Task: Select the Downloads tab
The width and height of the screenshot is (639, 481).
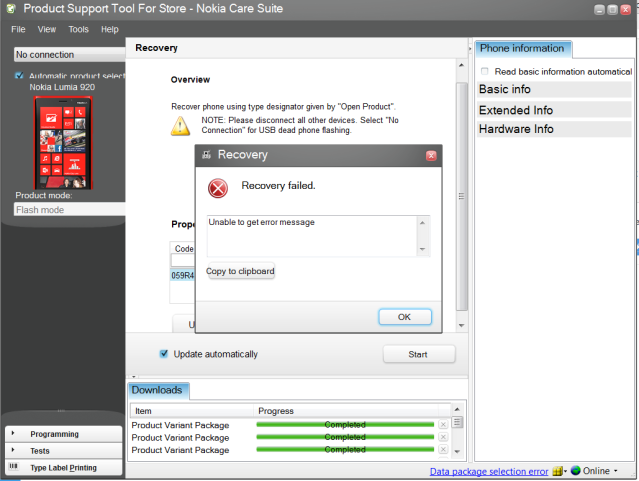Action: pos(158,391)
